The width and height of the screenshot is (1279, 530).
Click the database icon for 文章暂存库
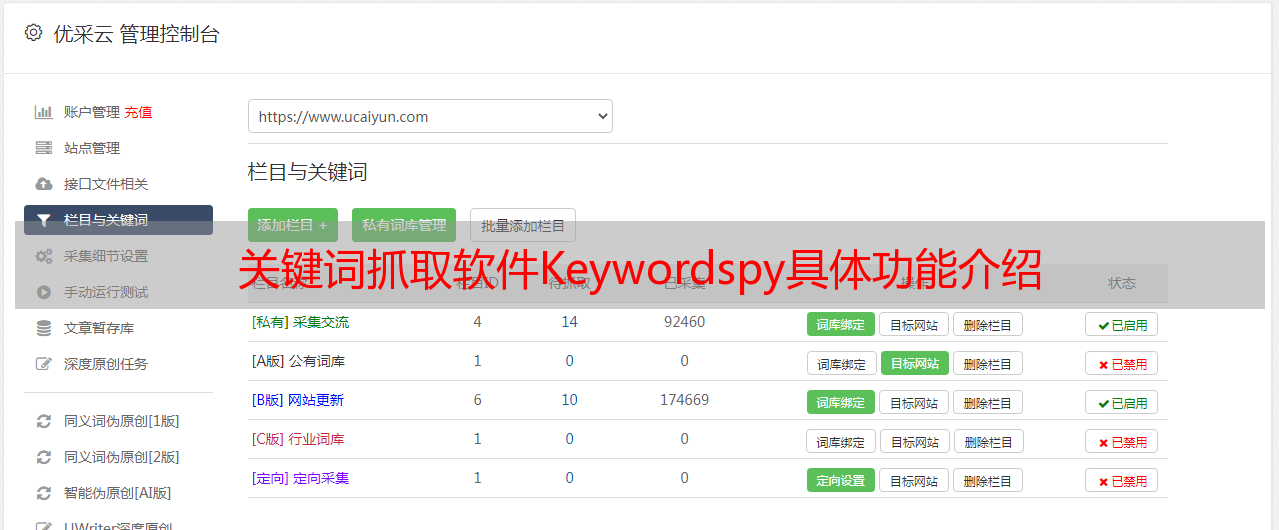44,328
